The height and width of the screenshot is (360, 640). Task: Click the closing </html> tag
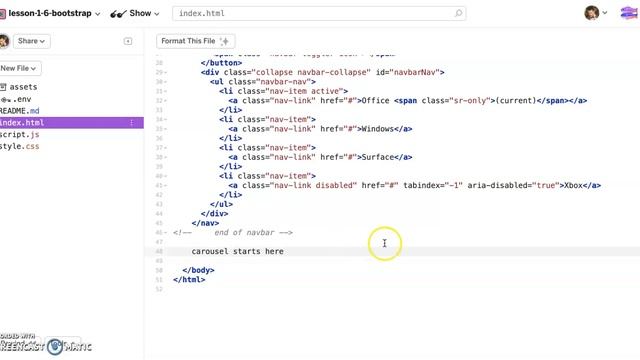click(x=189, y=280)
